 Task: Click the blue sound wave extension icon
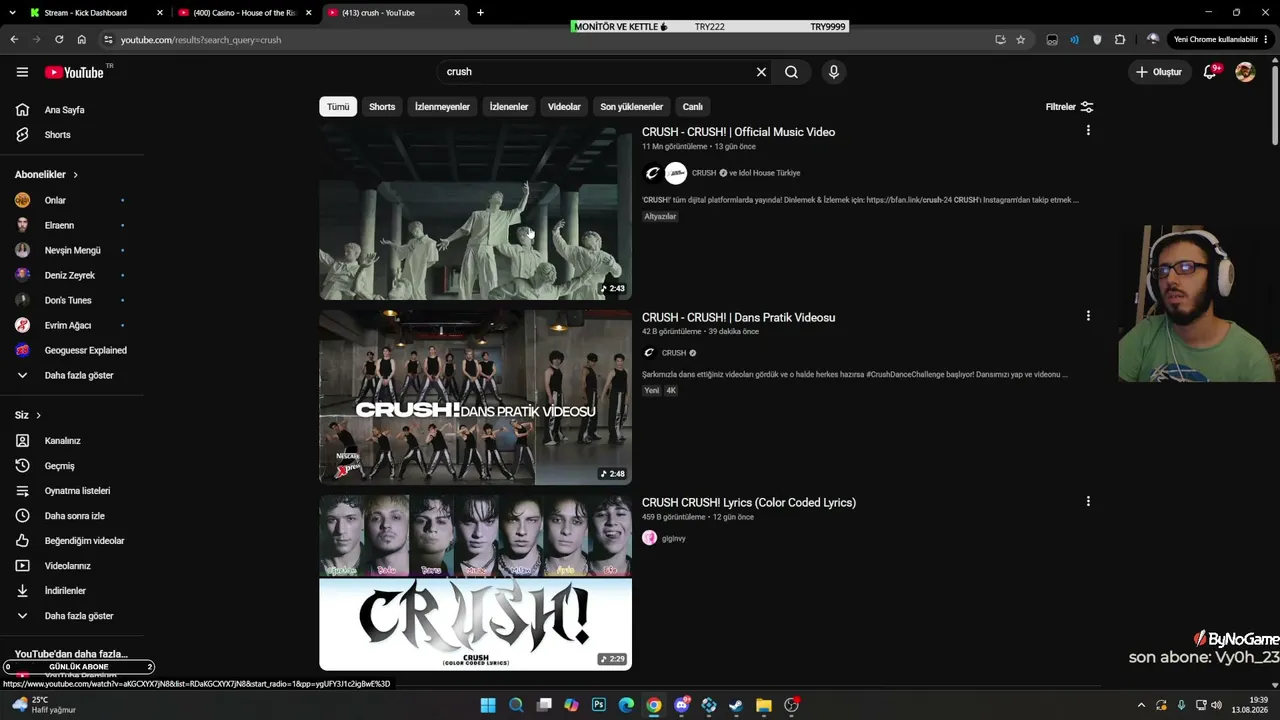coord(1075,40)
